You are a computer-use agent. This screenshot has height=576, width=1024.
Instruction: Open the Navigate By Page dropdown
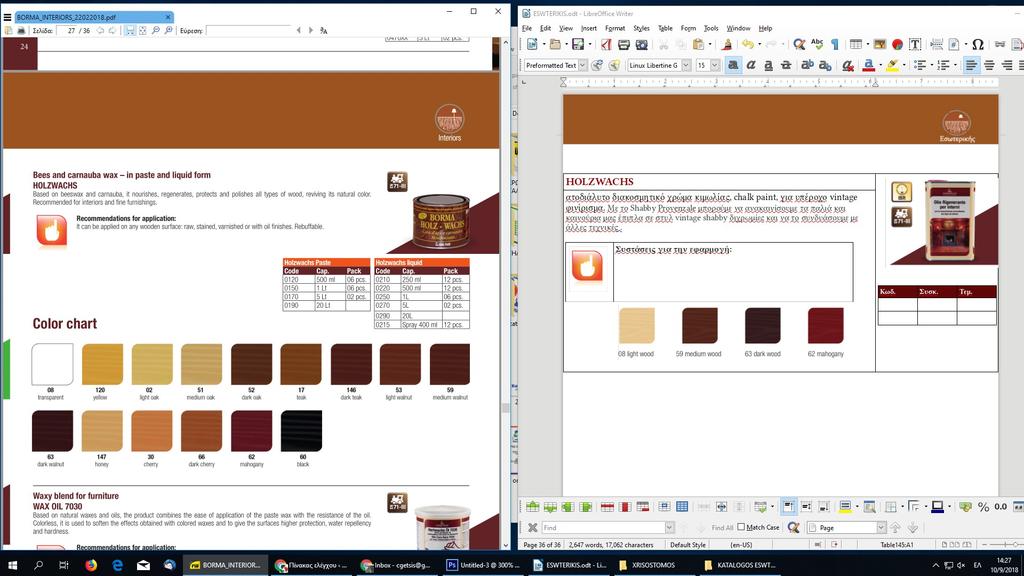pos(880,528)
